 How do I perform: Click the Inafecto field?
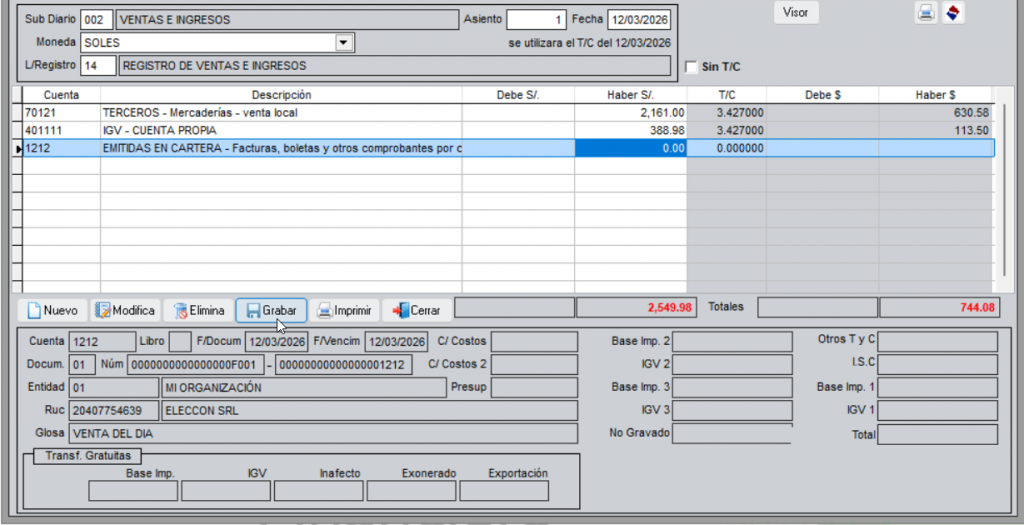[x=319, y=491]
